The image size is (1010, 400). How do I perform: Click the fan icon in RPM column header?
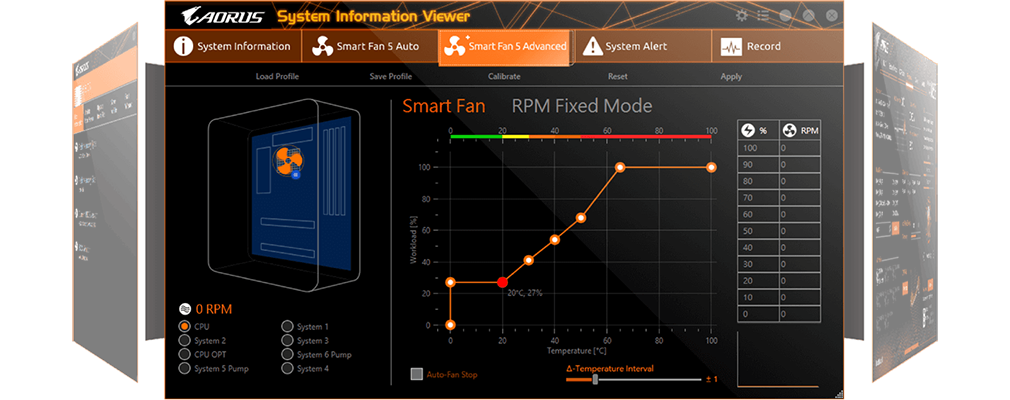click(788, 130)
